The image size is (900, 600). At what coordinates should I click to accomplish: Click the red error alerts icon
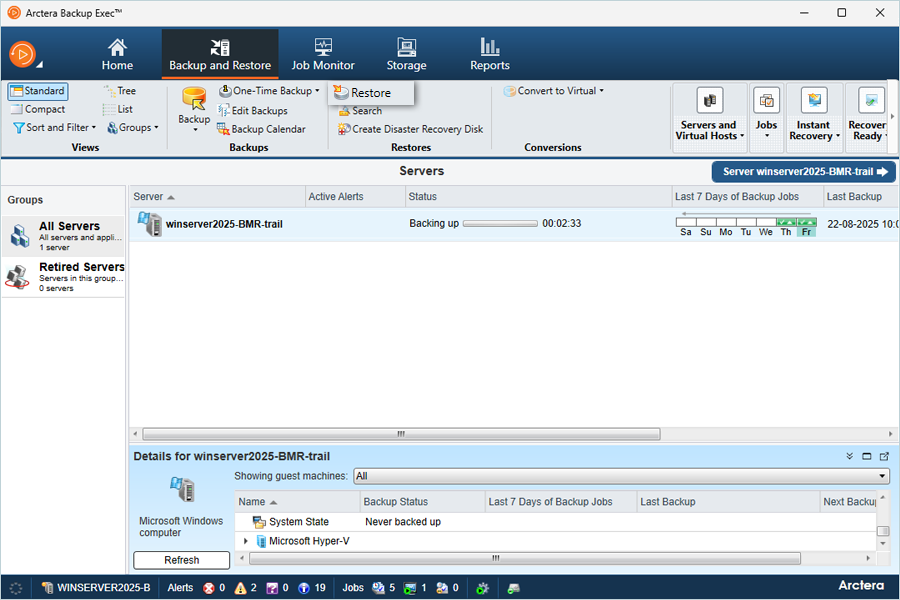coord(209,588)
